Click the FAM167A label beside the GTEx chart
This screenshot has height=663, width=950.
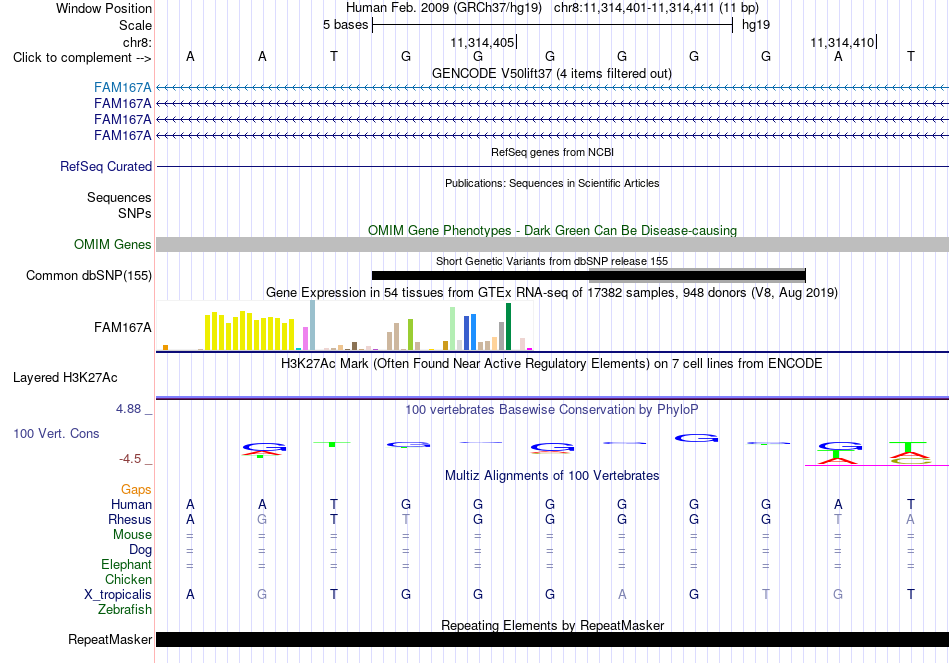tap(122, 328)
